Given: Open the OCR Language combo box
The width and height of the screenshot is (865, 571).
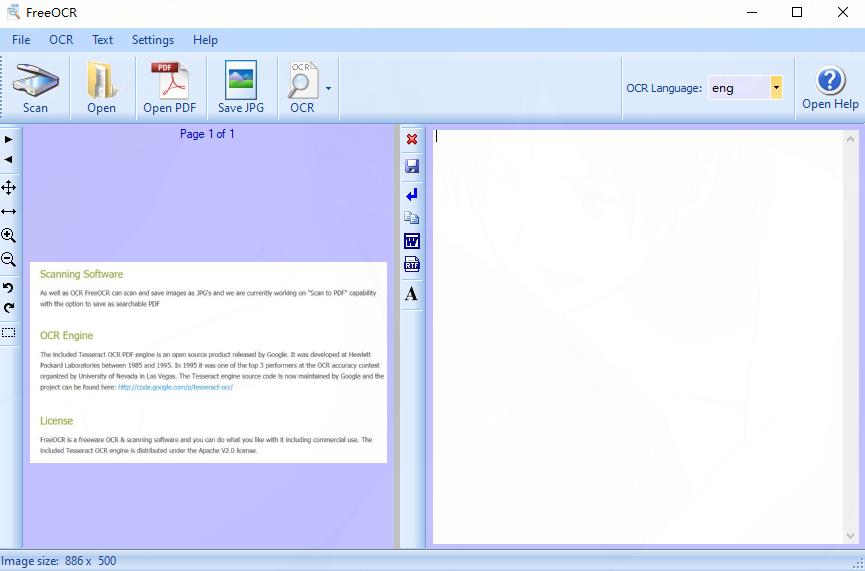Looking at the screenshot, I should click(745, 88).
